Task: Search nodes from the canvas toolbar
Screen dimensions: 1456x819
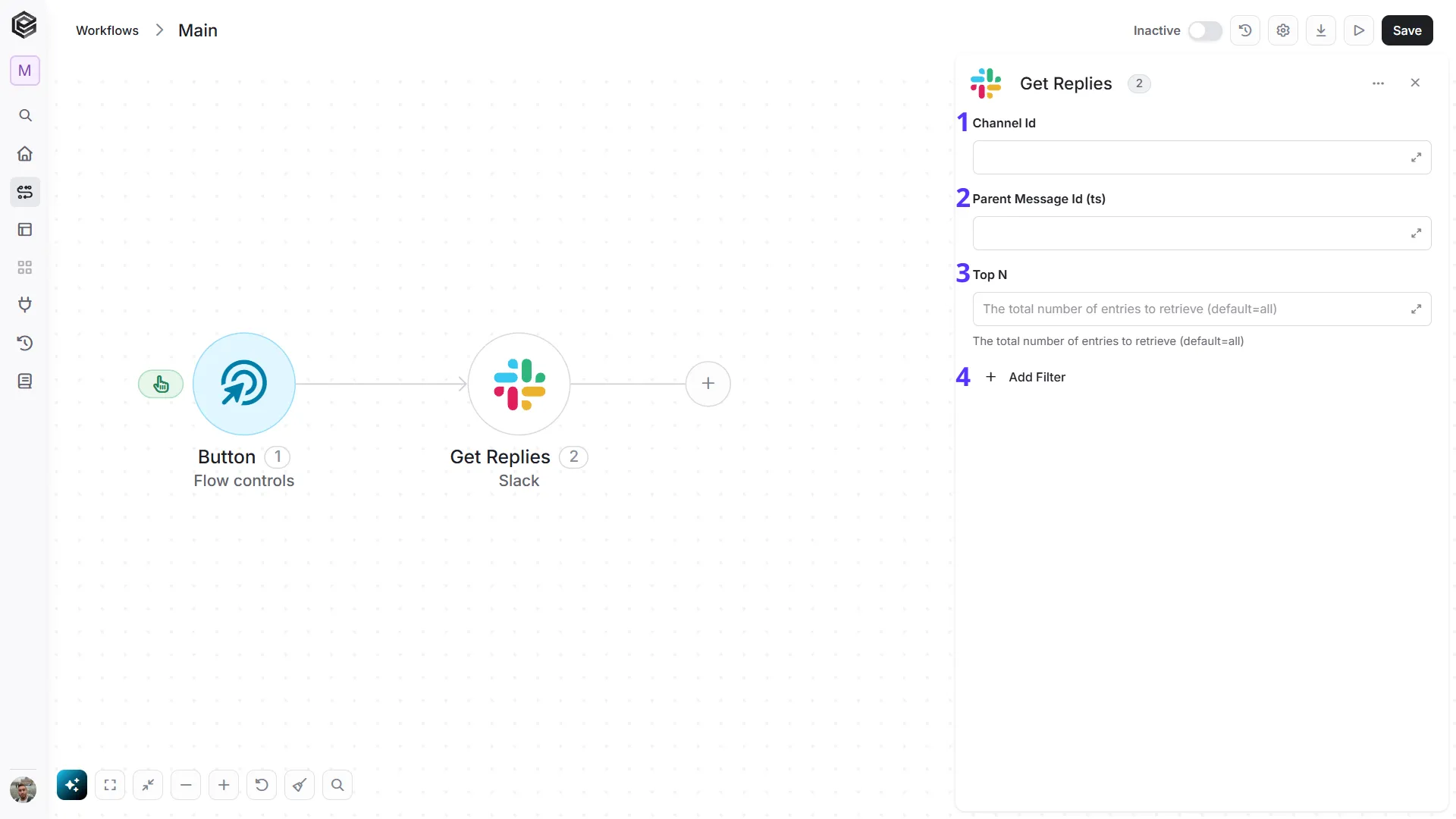Action: coord(337,785)
